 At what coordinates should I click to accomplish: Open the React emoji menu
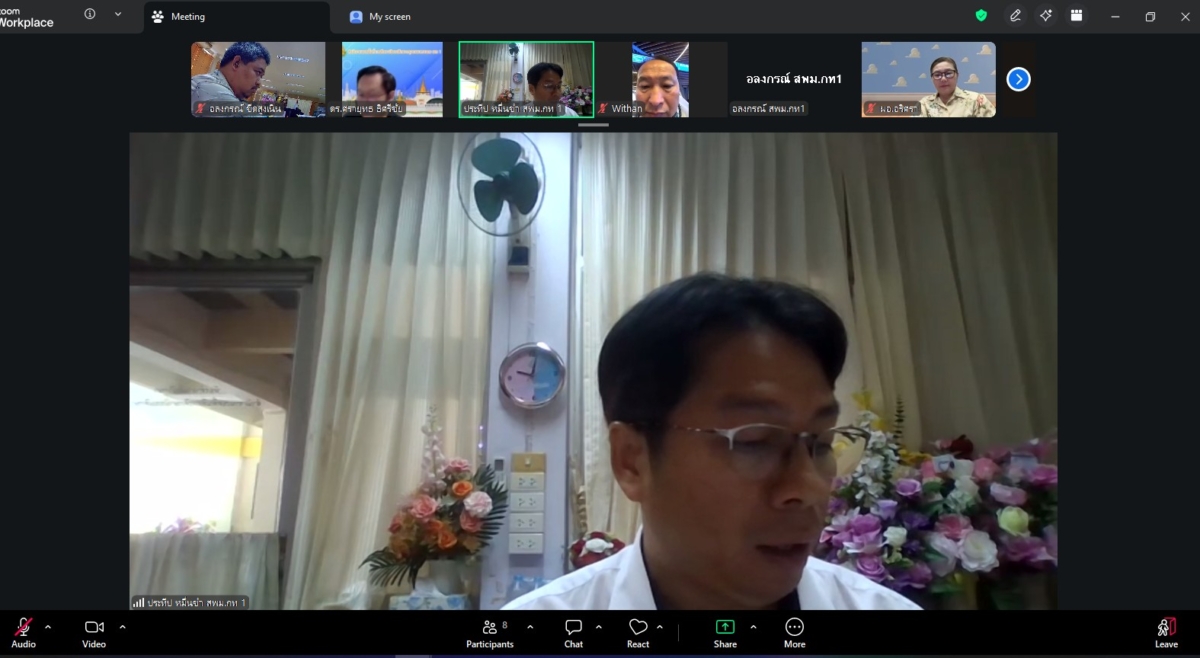[638, 632]
